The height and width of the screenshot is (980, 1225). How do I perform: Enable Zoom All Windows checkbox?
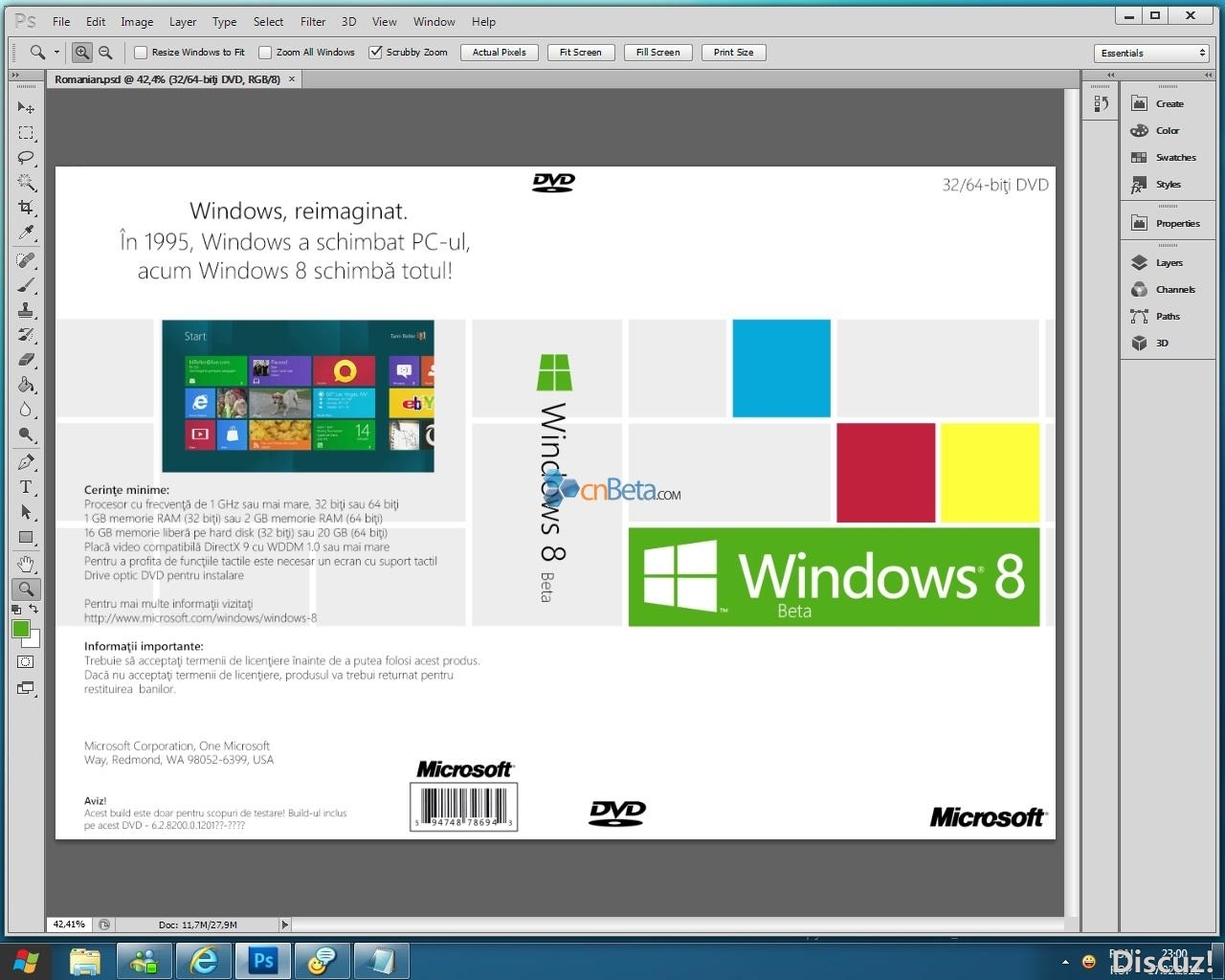click(x=265, y=53)
